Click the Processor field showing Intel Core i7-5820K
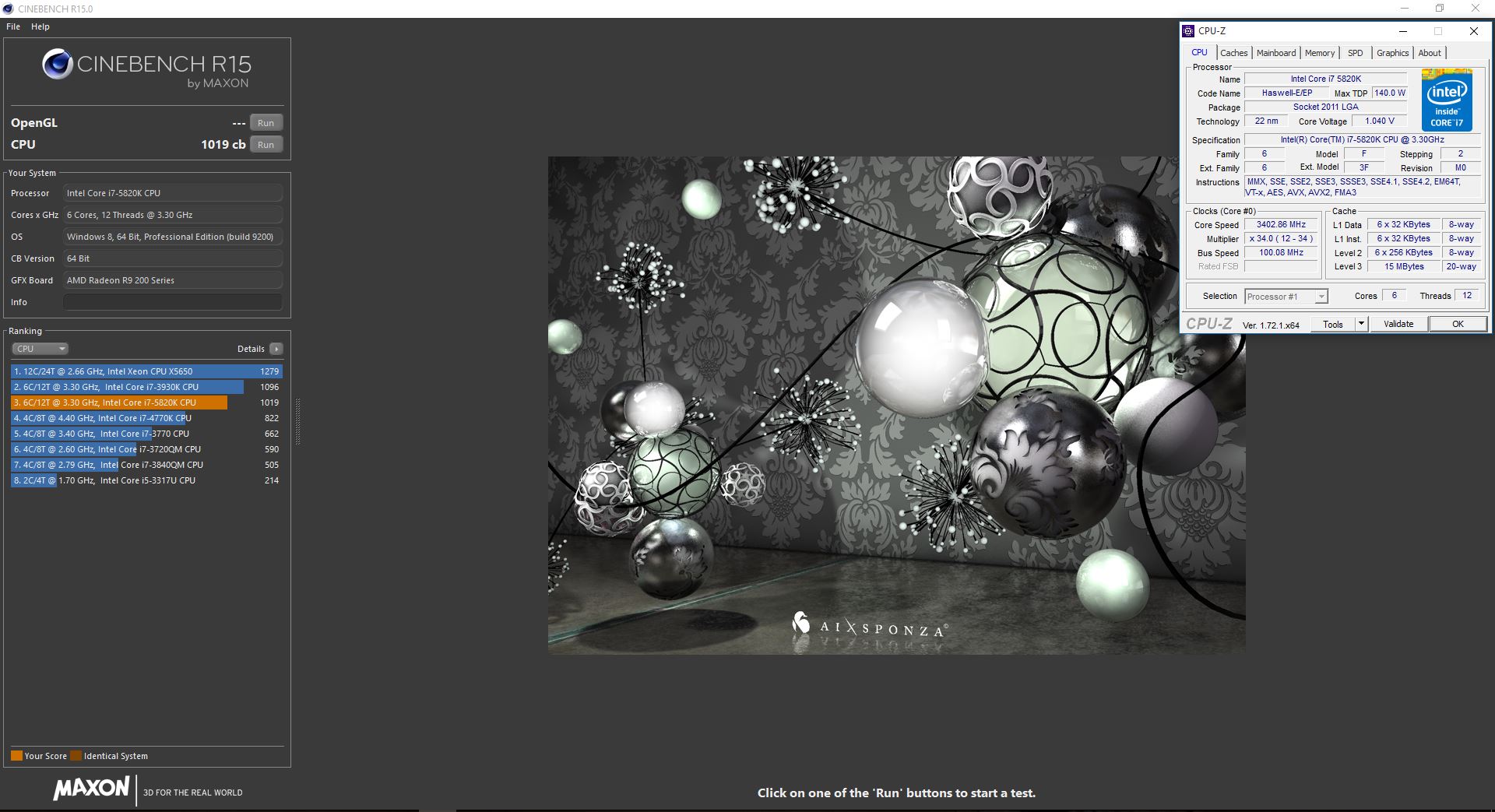 173,193
